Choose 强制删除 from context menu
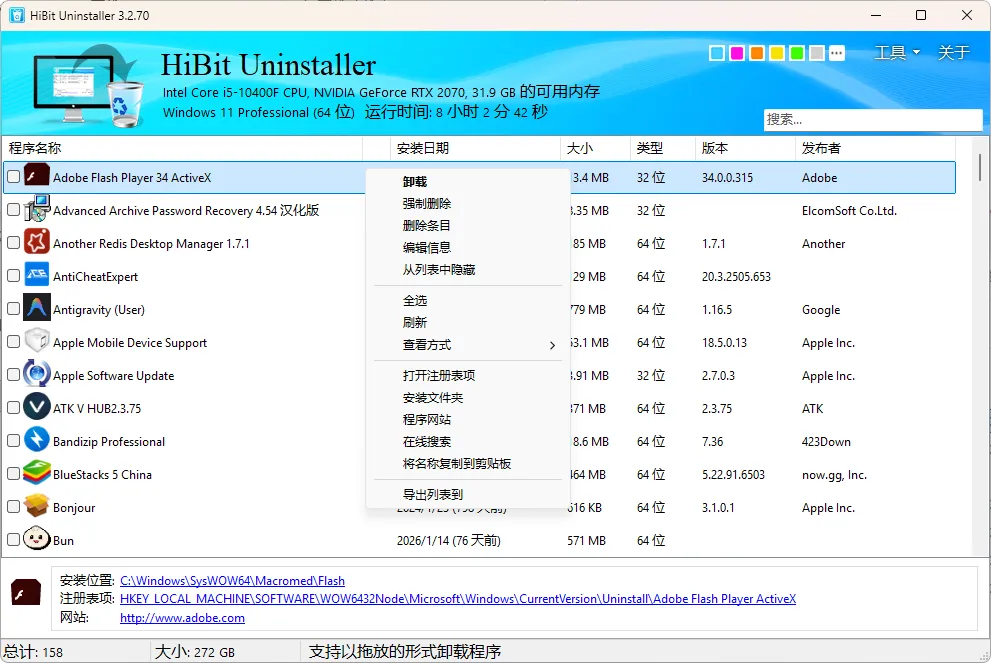 (x=468, y=204)
